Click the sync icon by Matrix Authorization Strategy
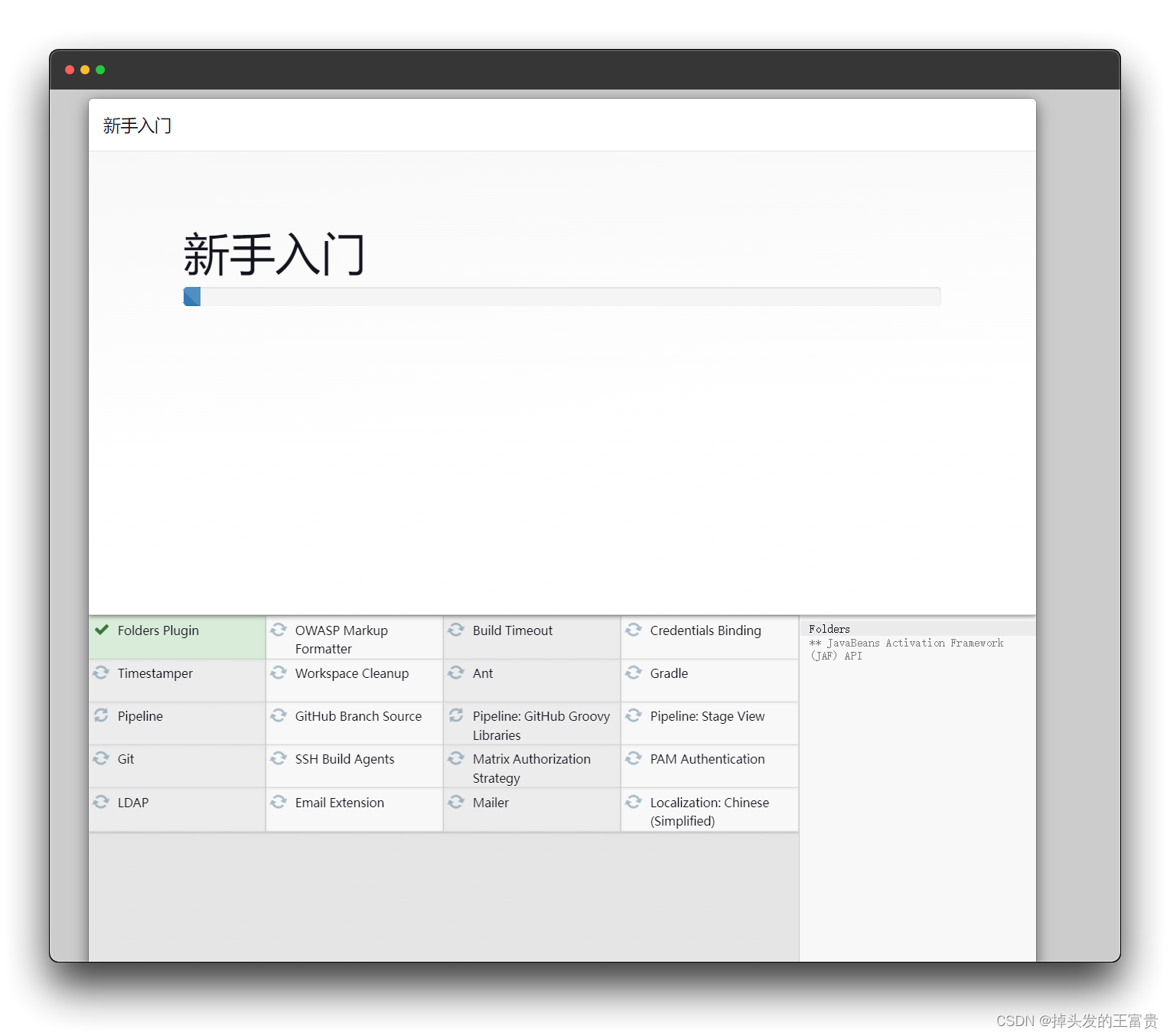The image size is (1170, 1036). (456, 758)
